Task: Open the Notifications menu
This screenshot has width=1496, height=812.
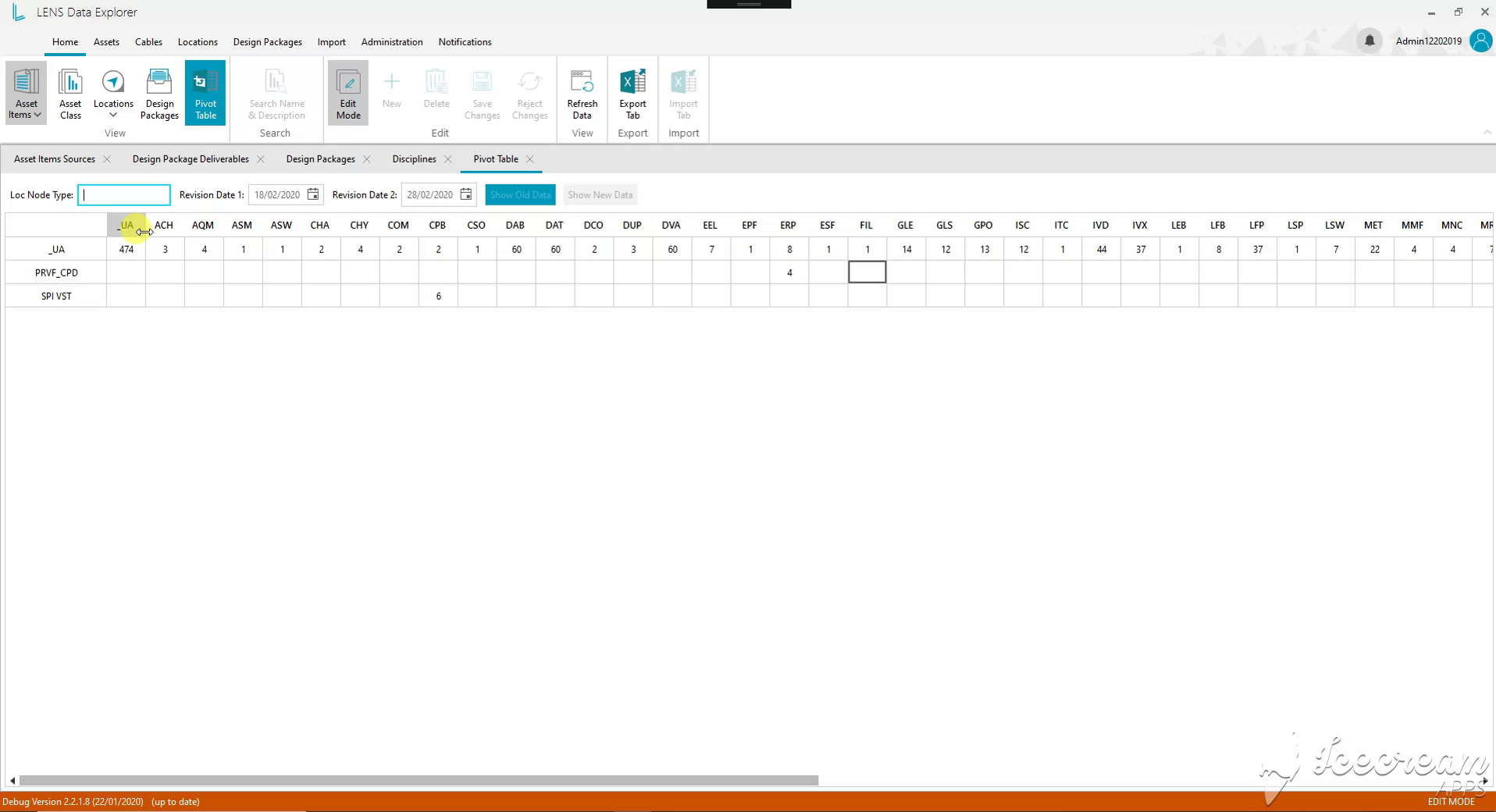Action: click(465, 42)
